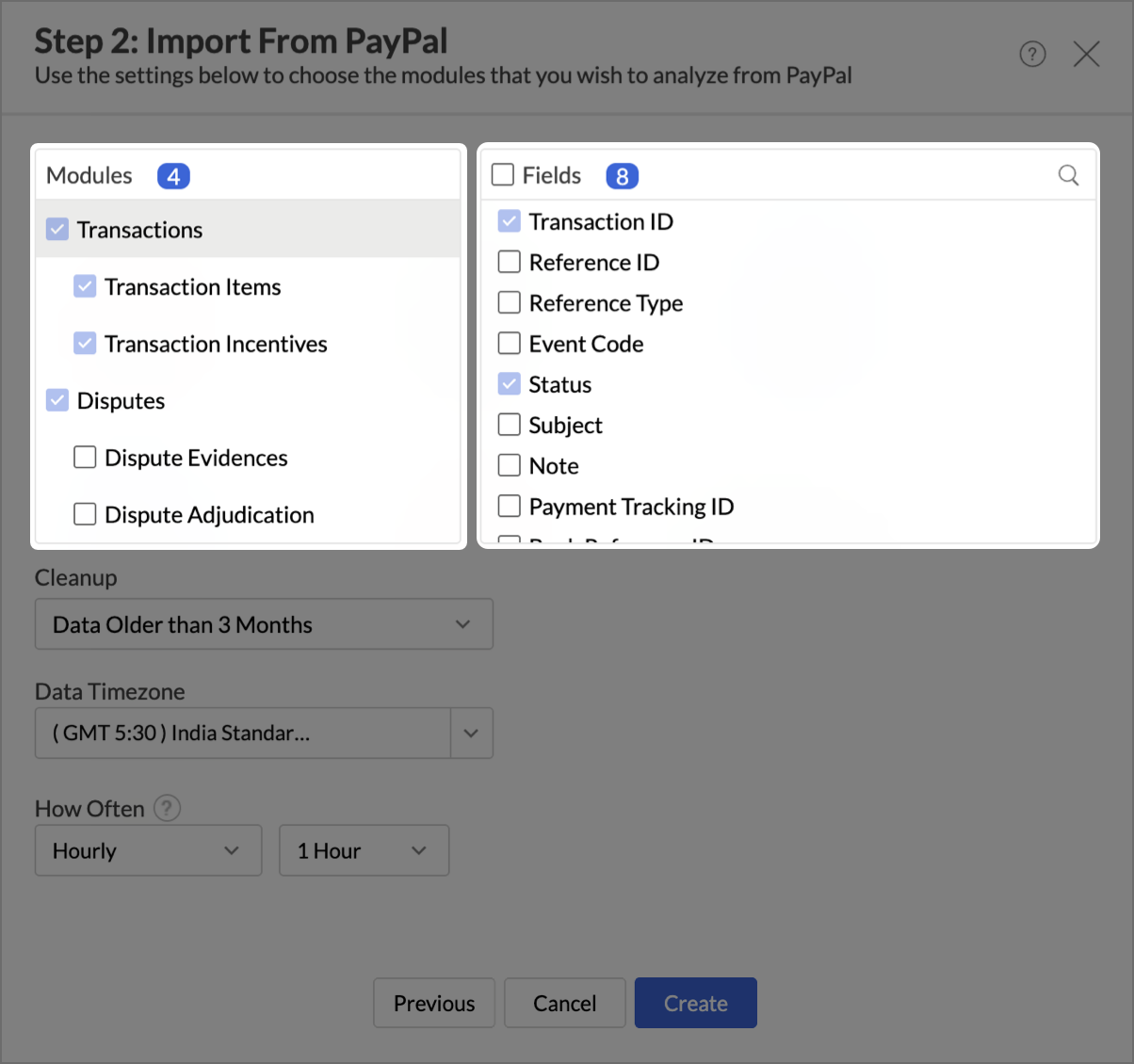Close the Import From PayPal dialog
The height and width of the screenshot is (1064, 1134).
pos(1086,55)
